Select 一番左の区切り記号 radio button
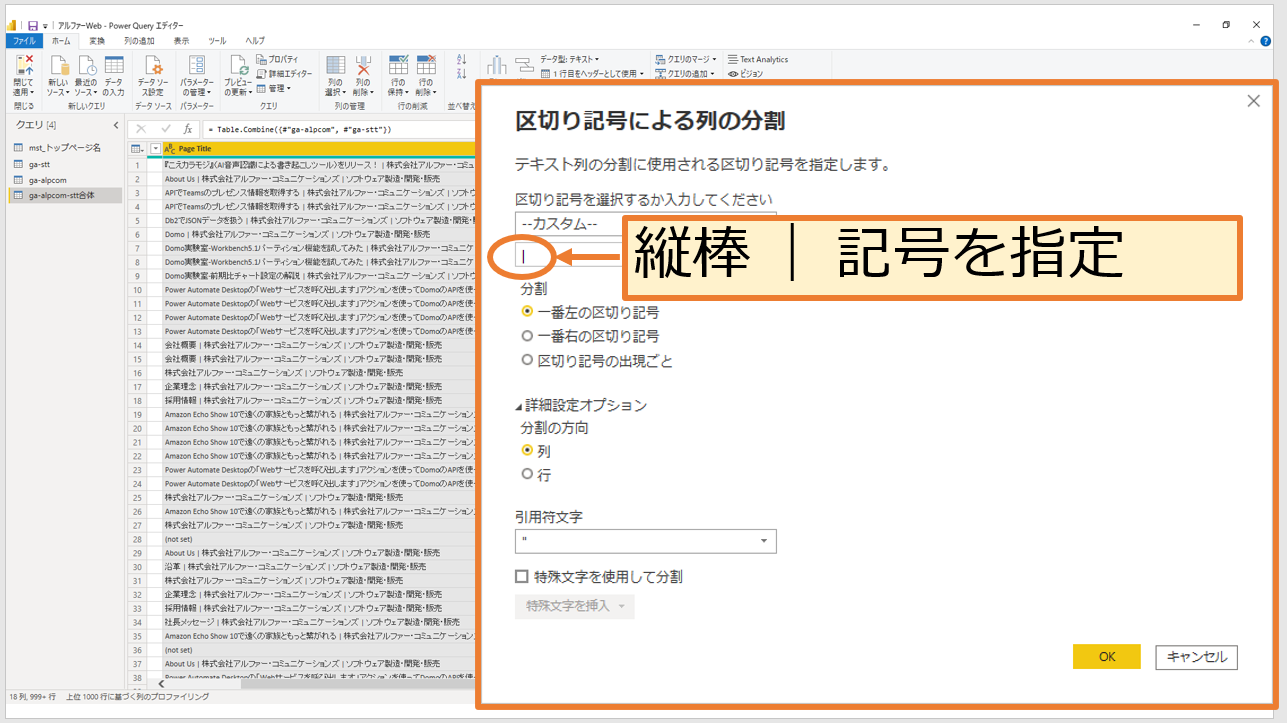This screenshot has height=723, width=1287. pyautogui.click(x=528, y=312)
